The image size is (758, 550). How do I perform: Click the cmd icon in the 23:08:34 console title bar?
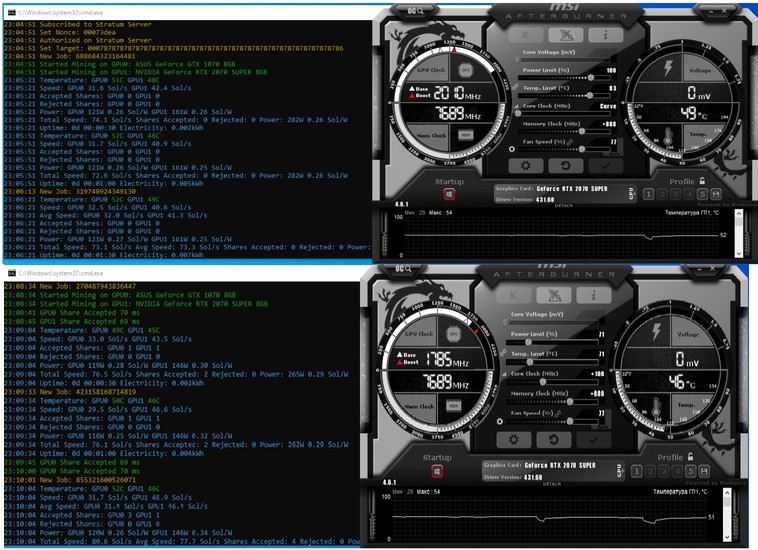tap(12, 273)
